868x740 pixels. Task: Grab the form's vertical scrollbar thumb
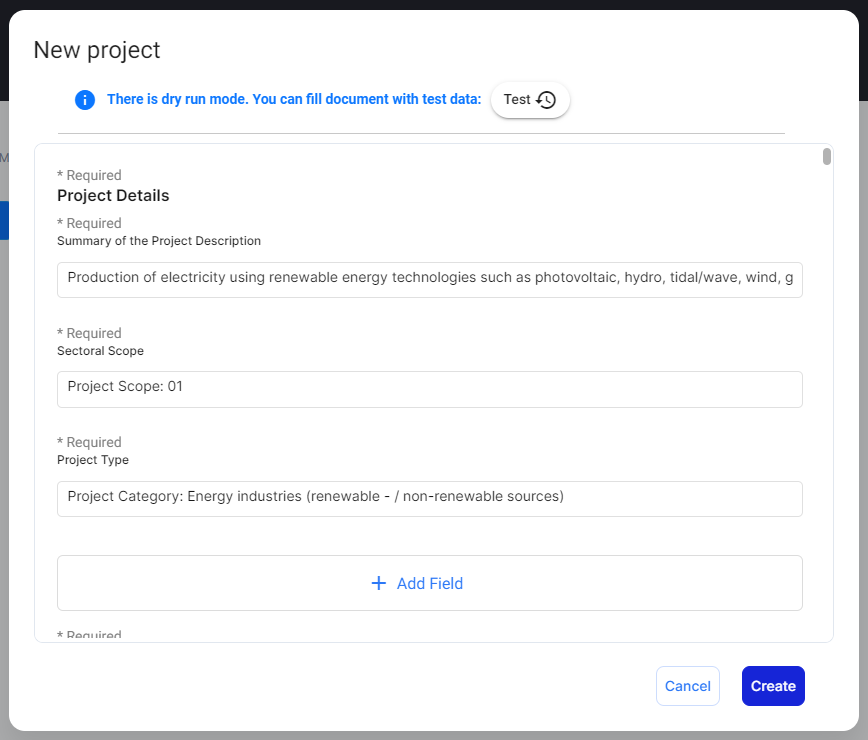click(827, 156)
